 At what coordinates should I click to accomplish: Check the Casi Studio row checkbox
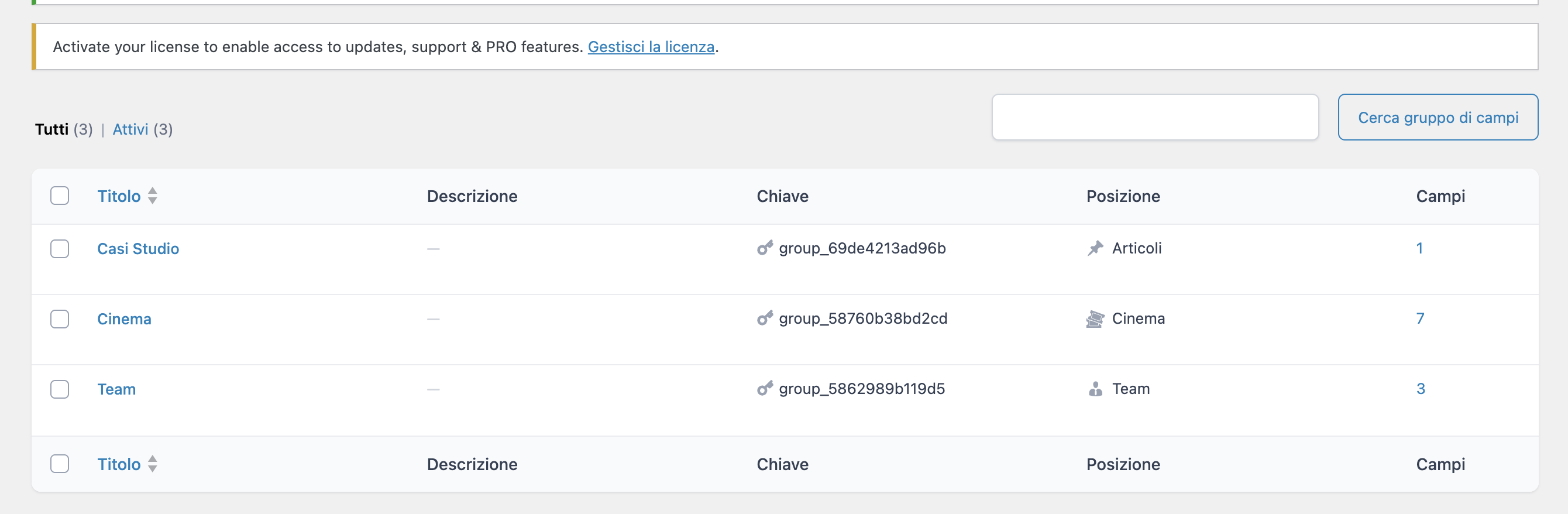[60, 248]
